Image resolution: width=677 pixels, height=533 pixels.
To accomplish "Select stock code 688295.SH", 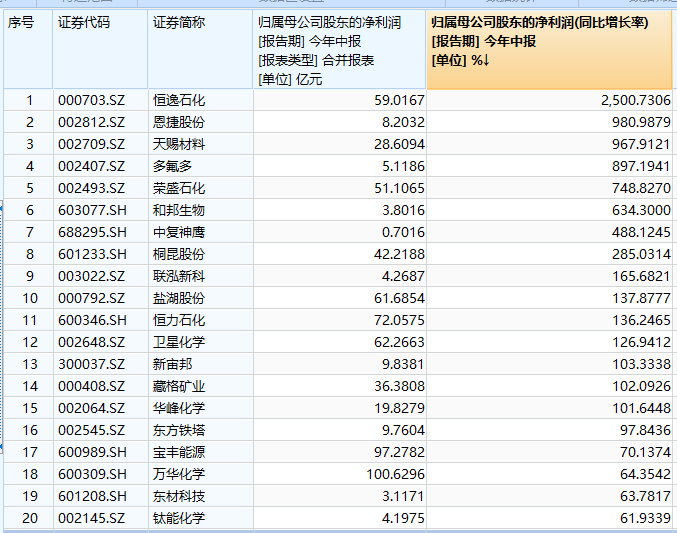I will [x=100, y=232].
